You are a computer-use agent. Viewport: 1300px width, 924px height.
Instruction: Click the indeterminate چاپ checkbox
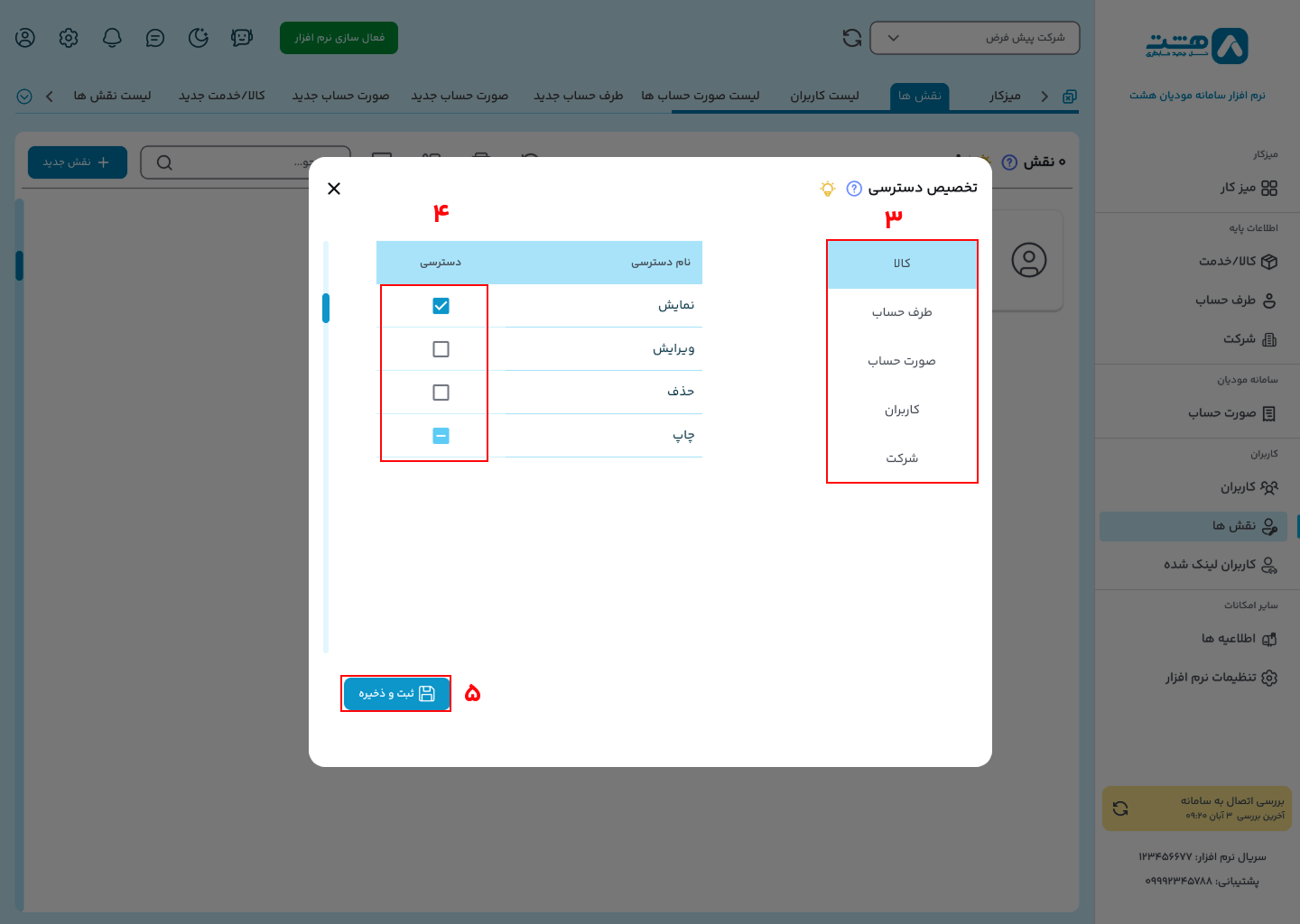click(x=441, y=435)
